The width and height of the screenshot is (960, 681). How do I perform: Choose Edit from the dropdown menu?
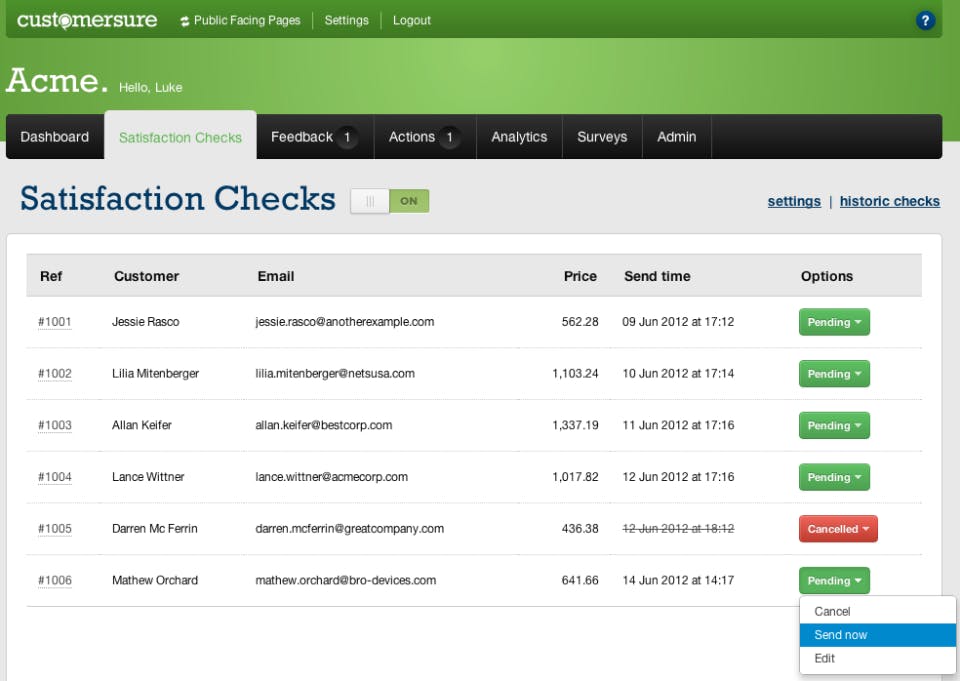click(877, 658)
